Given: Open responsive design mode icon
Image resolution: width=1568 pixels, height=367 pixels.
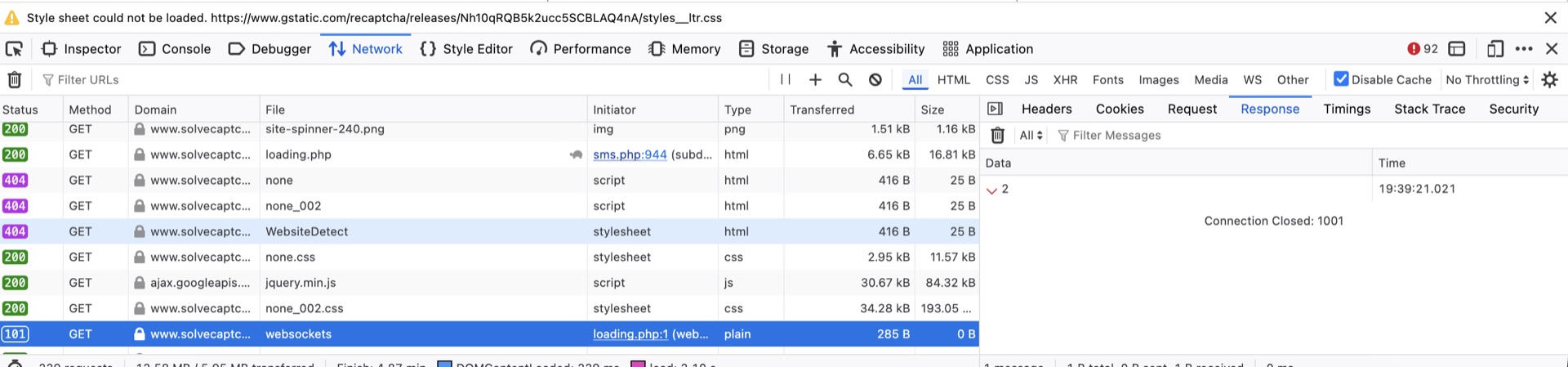Looking at the screenshot, I should pos(1494,49).
